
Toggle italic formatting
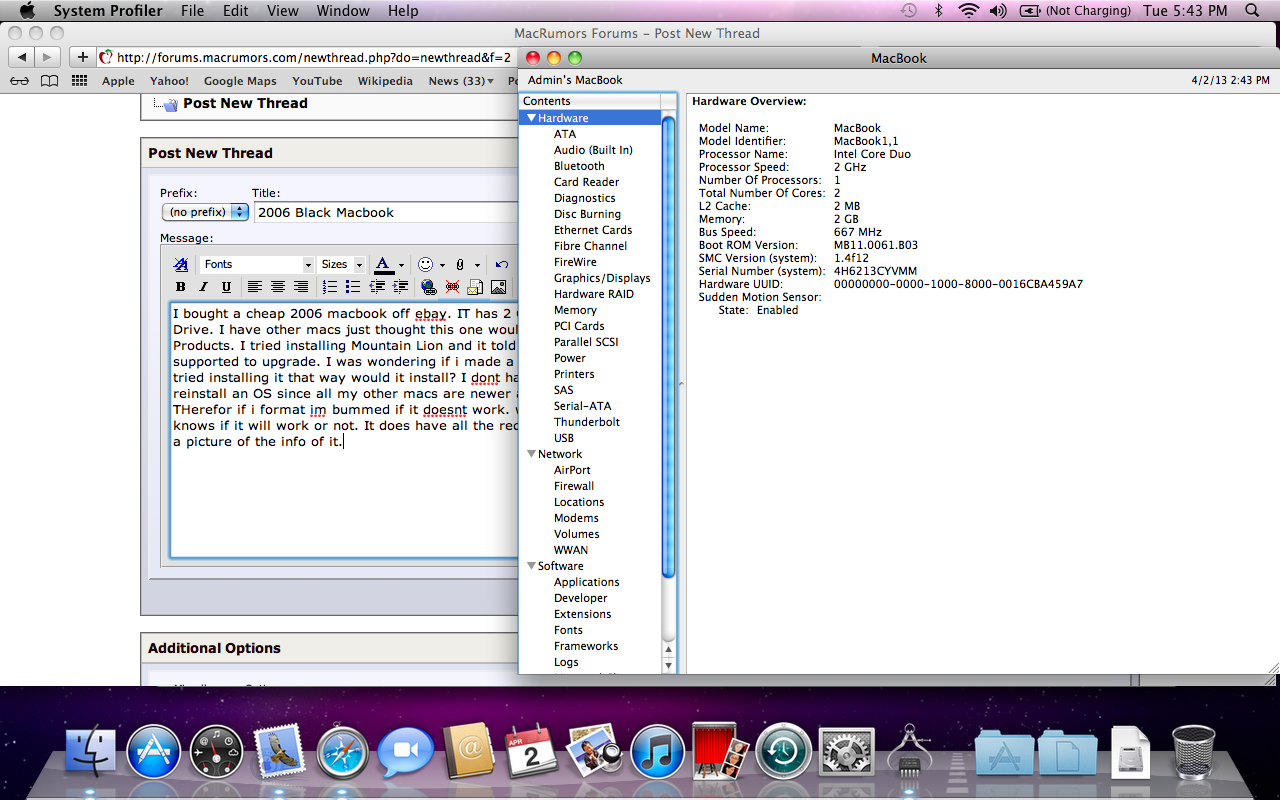click(x=204, y=287)
